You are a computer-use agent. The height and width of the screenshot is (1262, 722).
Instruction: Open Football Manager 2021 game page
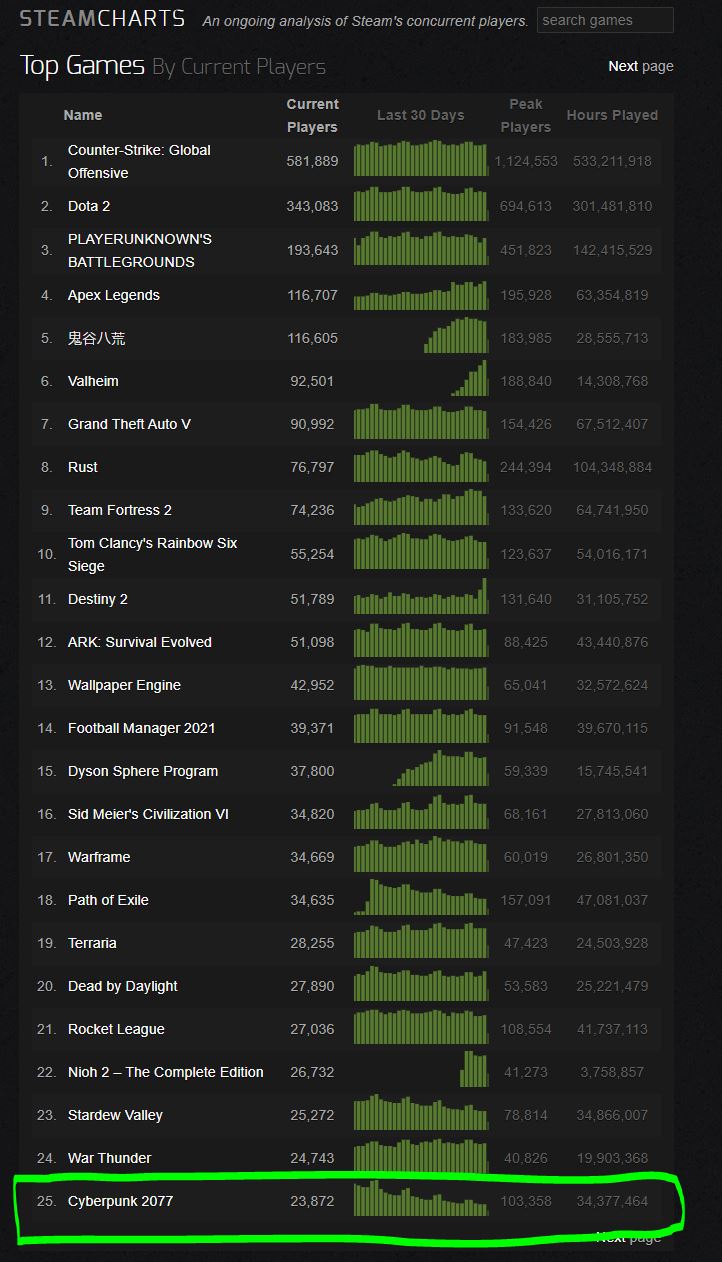click(x=141, y=728)
